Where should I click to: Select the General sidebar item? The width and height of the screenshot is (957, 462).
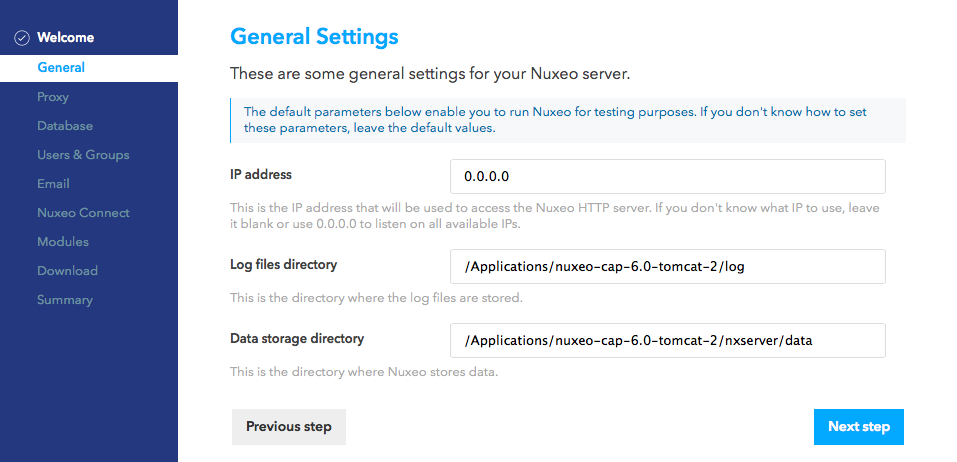click(89, 68)
